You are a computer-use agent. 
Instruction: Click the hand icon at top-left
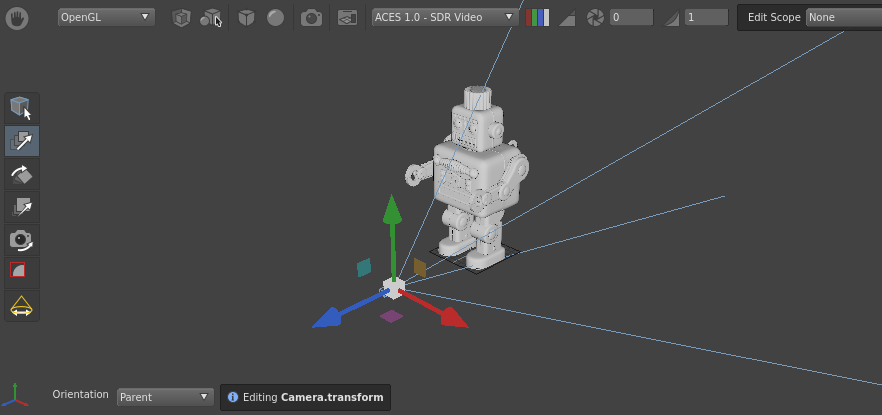pyautogui.click(x=17, y=18)
